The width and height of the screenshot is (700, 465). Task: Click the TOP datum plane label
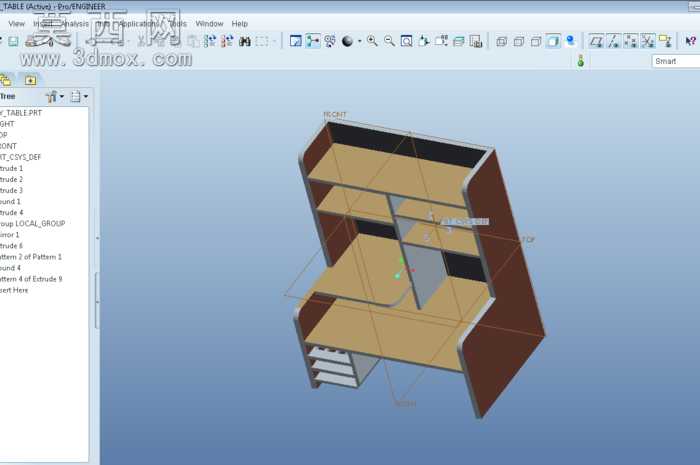coord(528,240)
